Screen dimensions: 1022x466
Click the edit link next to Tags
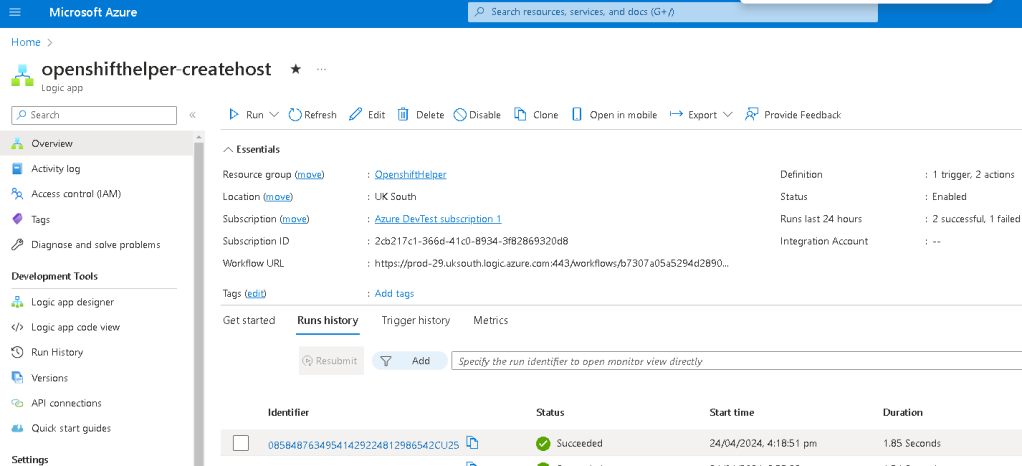256,294
